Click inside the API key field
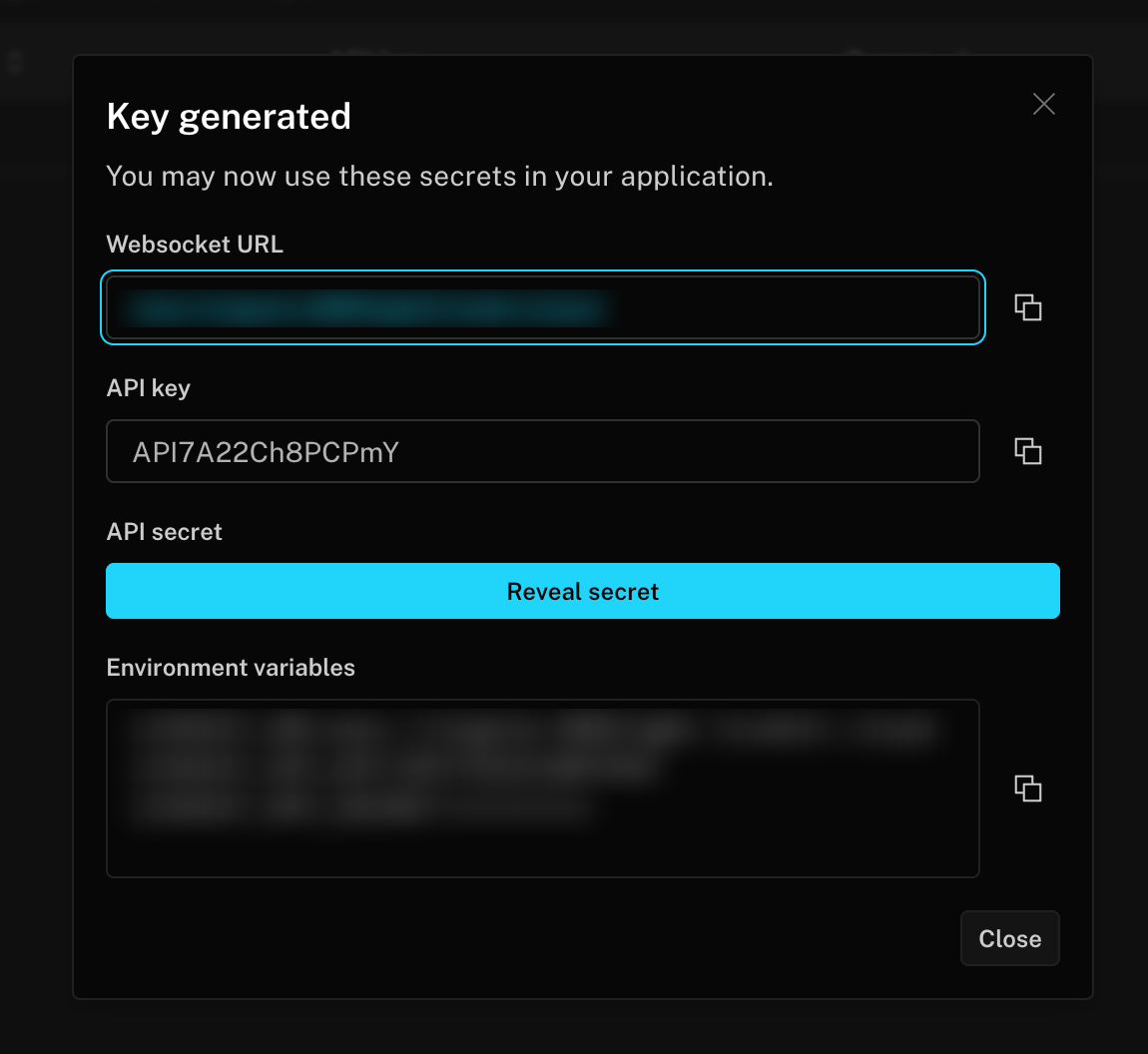This screenshot has height=1054, width=1148. (x=699, y=451)
